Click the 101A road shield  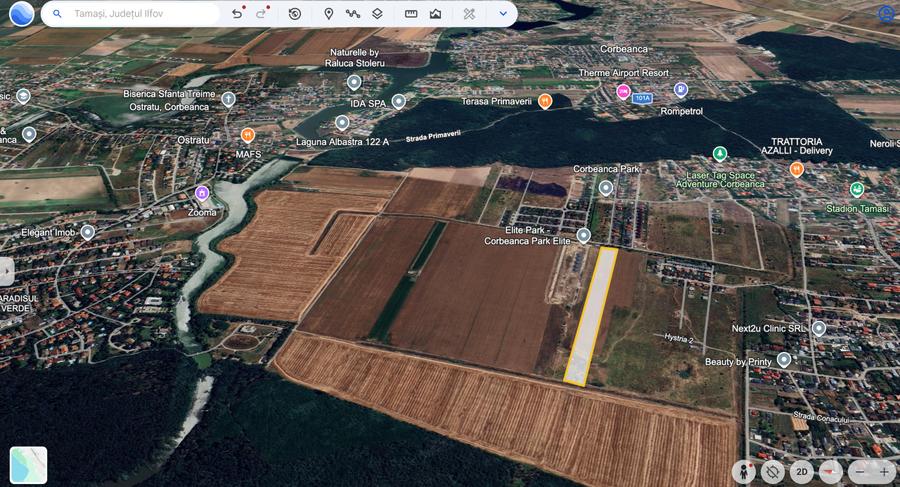coord(642,98)
